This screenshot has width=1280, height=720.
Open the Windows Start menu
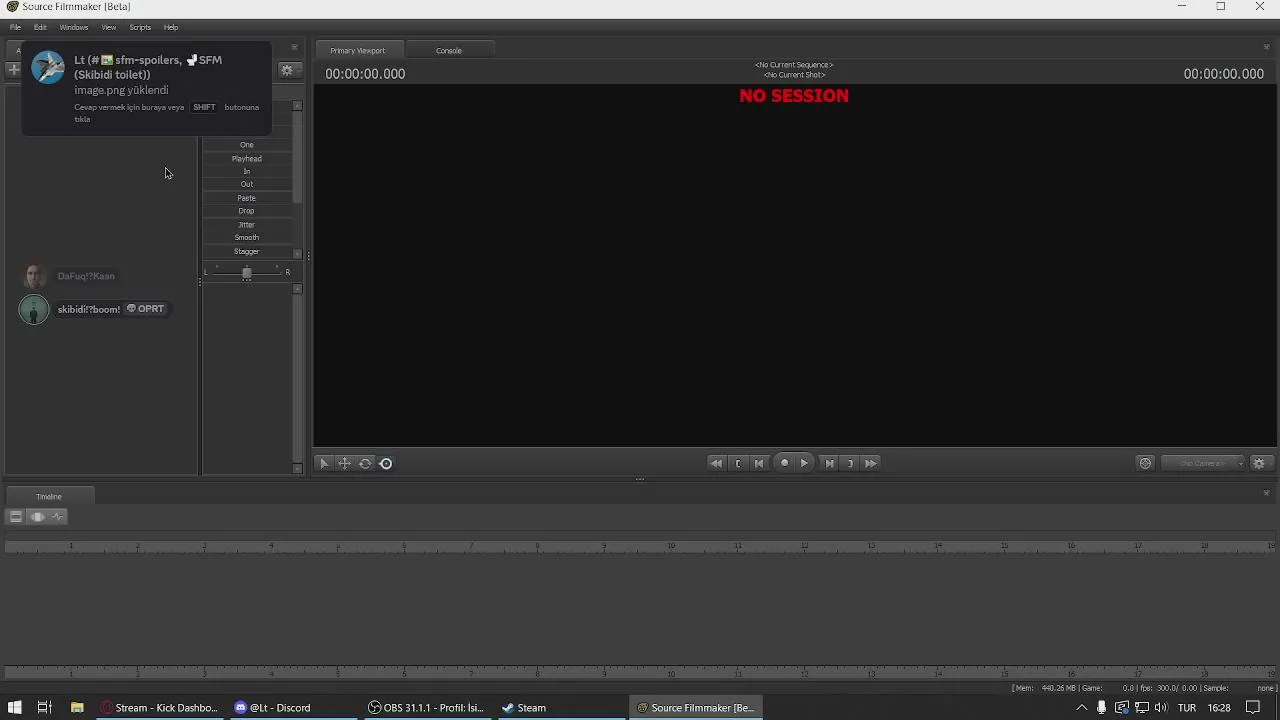tap(14, 707)
